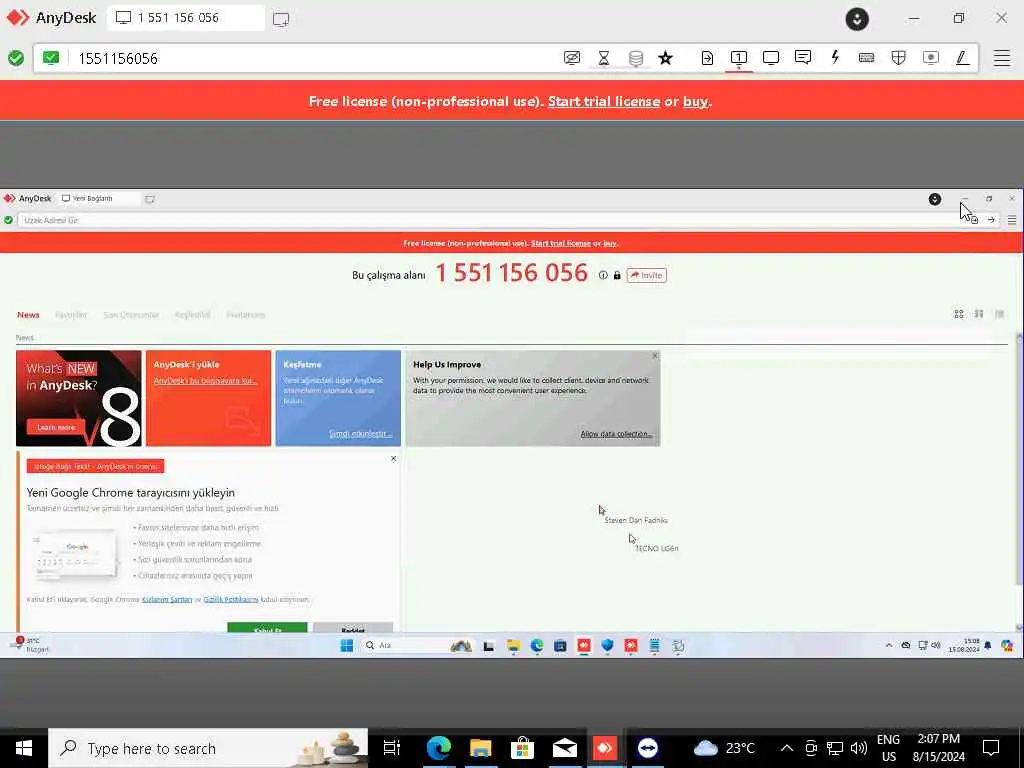Open local taskbar TeamViewer icon
1024x768 pixels.
pos(647,748)
